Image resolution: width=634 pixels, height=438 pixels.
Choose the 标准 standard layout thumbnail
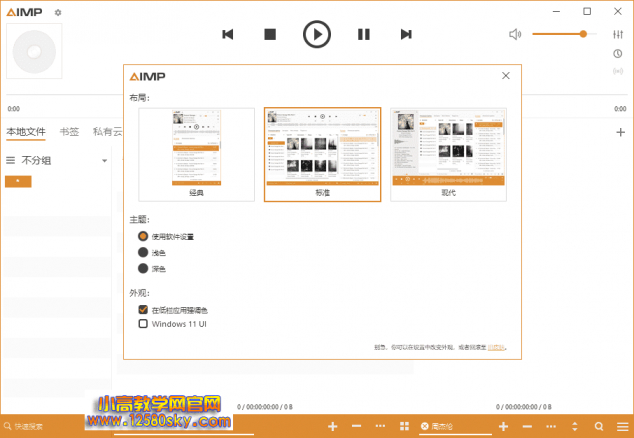point(323,154)
